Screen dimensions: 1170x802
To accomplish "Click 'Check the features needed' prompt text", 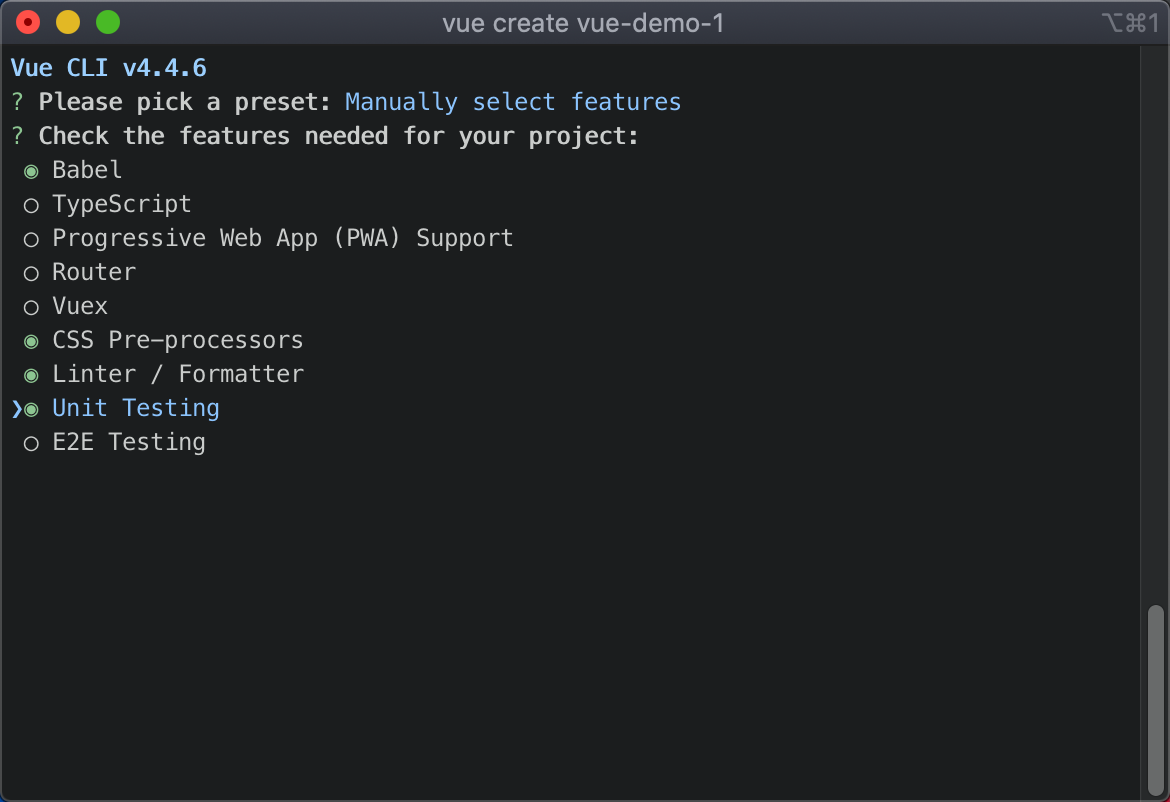I will (x=339, y=136).
